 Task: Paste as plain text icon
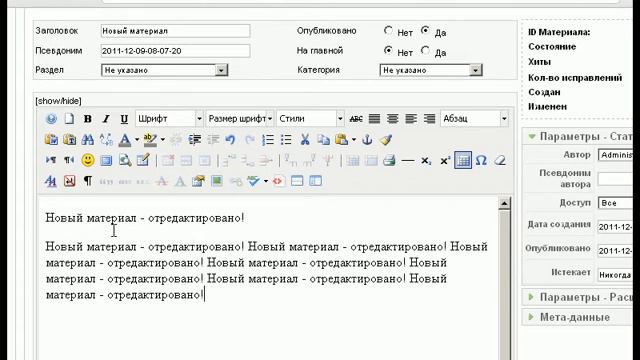69,140
